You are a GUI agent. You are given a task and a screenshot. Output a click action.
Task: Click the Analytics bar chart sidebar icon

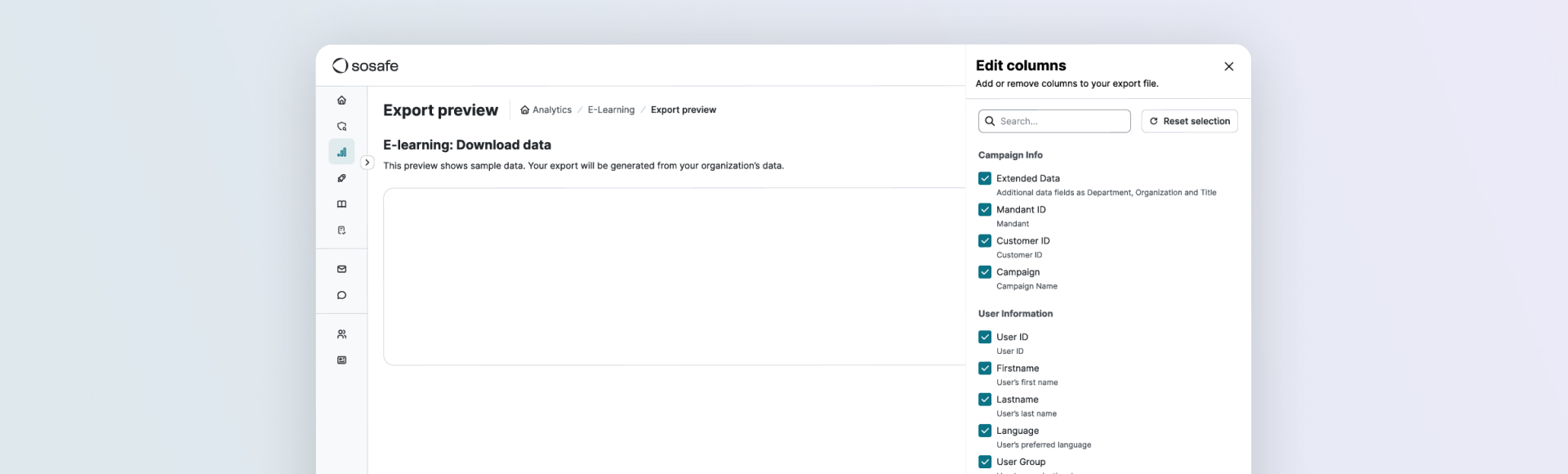(x=341, y=152)
